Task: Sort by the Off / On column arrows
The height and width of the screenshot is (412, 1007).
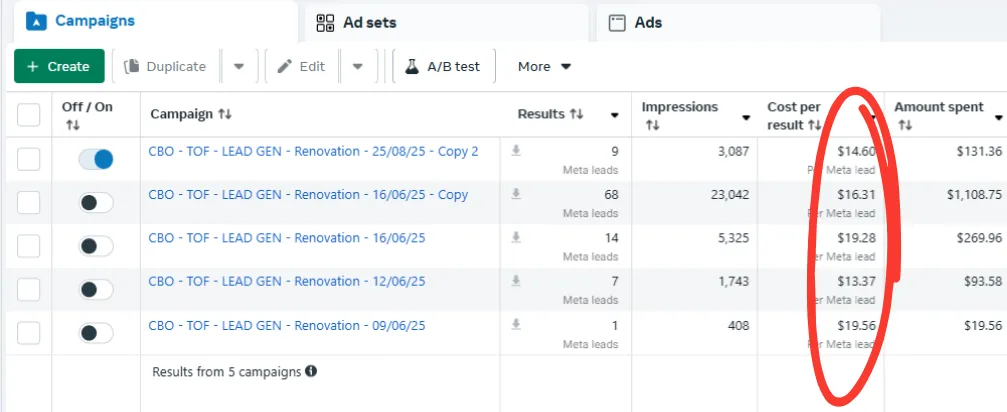Action: (72, 125)
